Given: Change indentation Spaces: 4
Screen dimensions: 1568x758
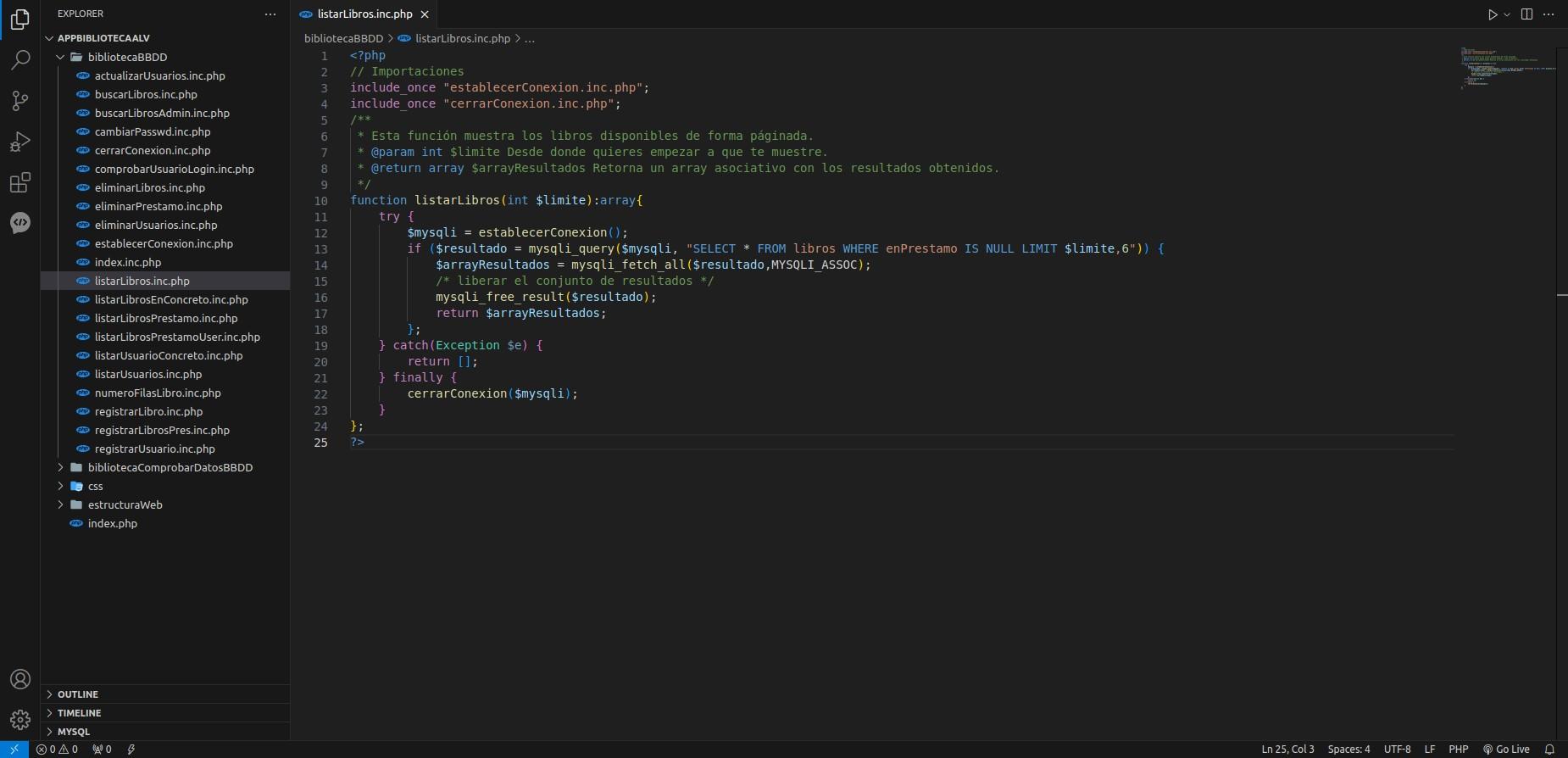Looking at the screenshot, I should pyautogui.click(x=1348, y=750).
